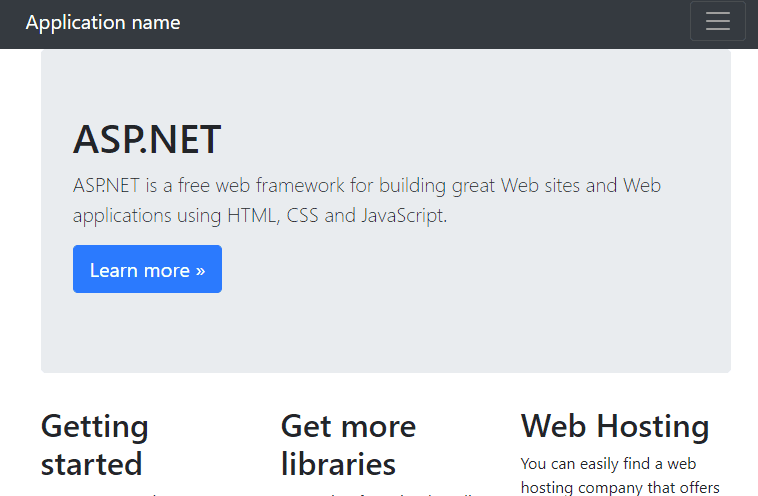Click the Get more libraries heading
The image size is (758, 496).
click(349, 445)
